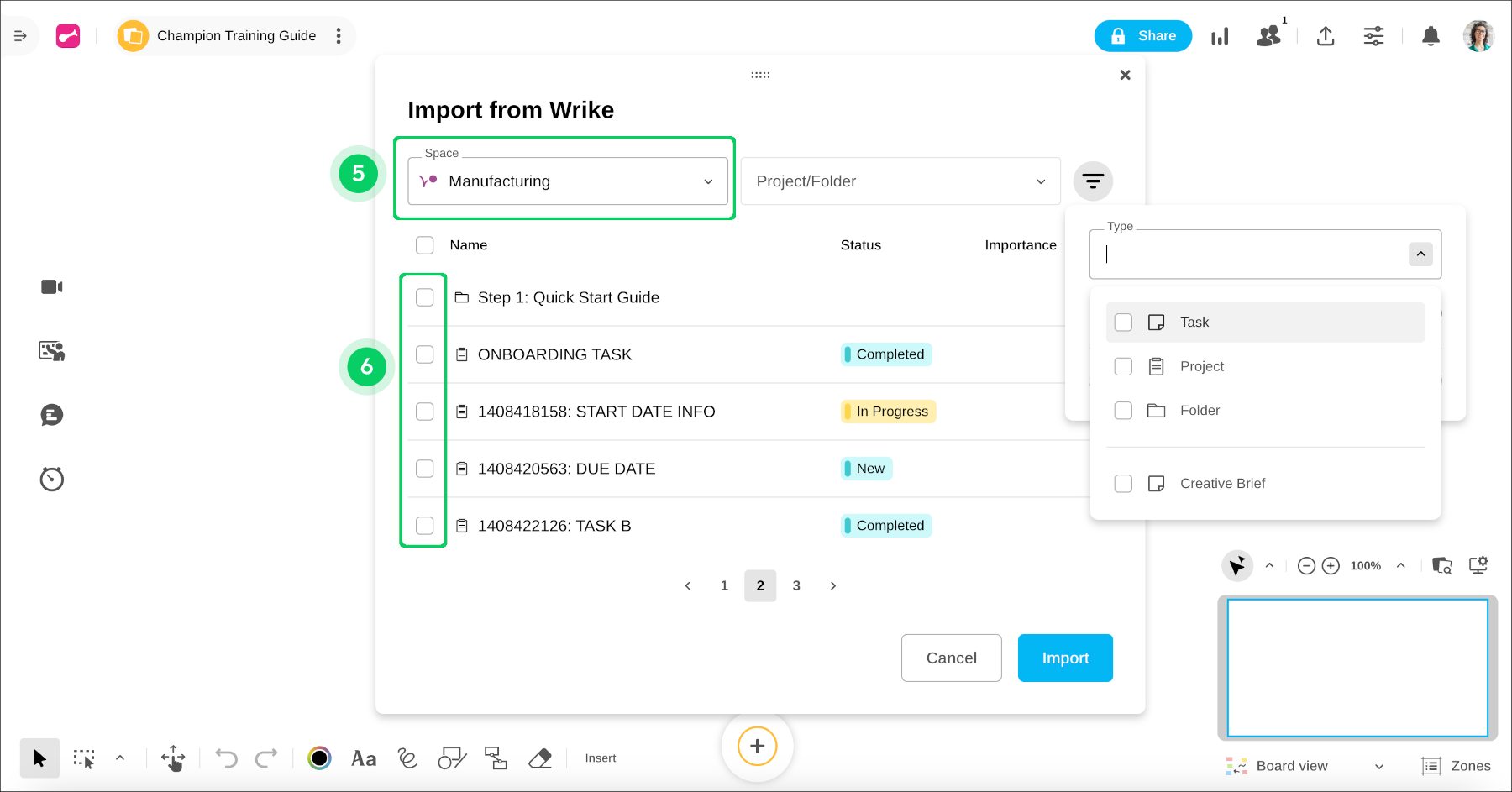This screenshot has height=792, width=1512.
Task: Select the shapes tool
Action: tap(452, 758)
